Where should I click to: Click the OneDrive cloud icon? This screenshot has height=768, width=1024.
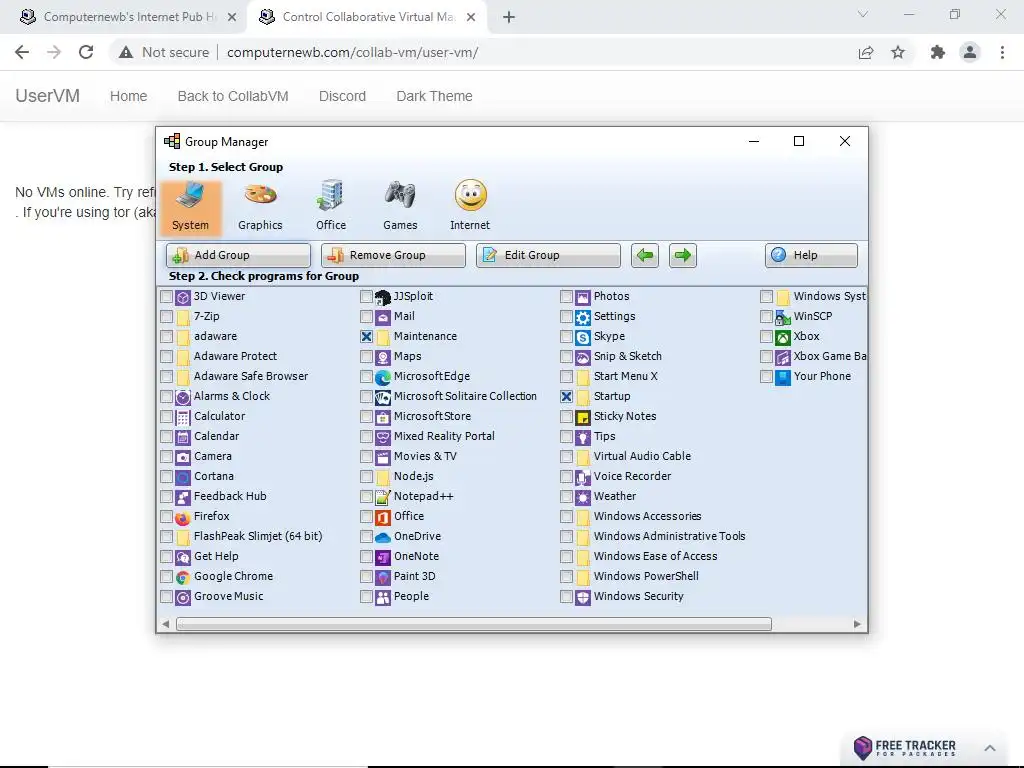coord(383,537)
